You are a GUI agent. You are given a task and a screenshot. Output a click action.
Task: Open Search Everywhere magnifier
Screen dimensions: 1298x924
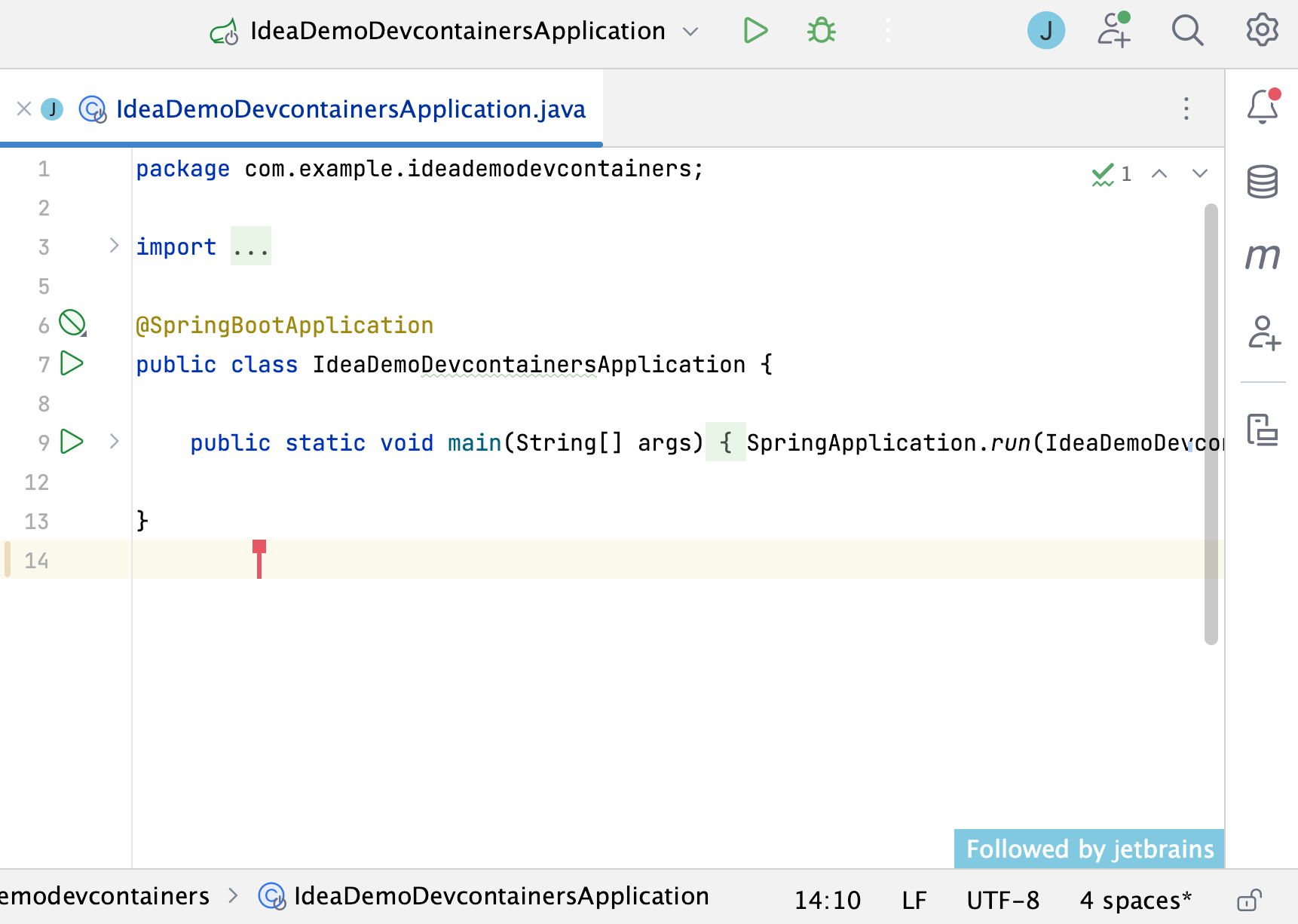(1187, 31)
